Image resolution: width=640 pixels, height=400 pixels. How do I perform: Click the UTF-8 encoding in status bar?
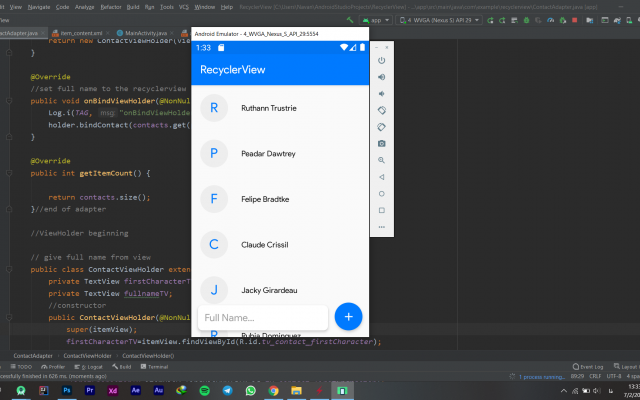tap(614, 376)
